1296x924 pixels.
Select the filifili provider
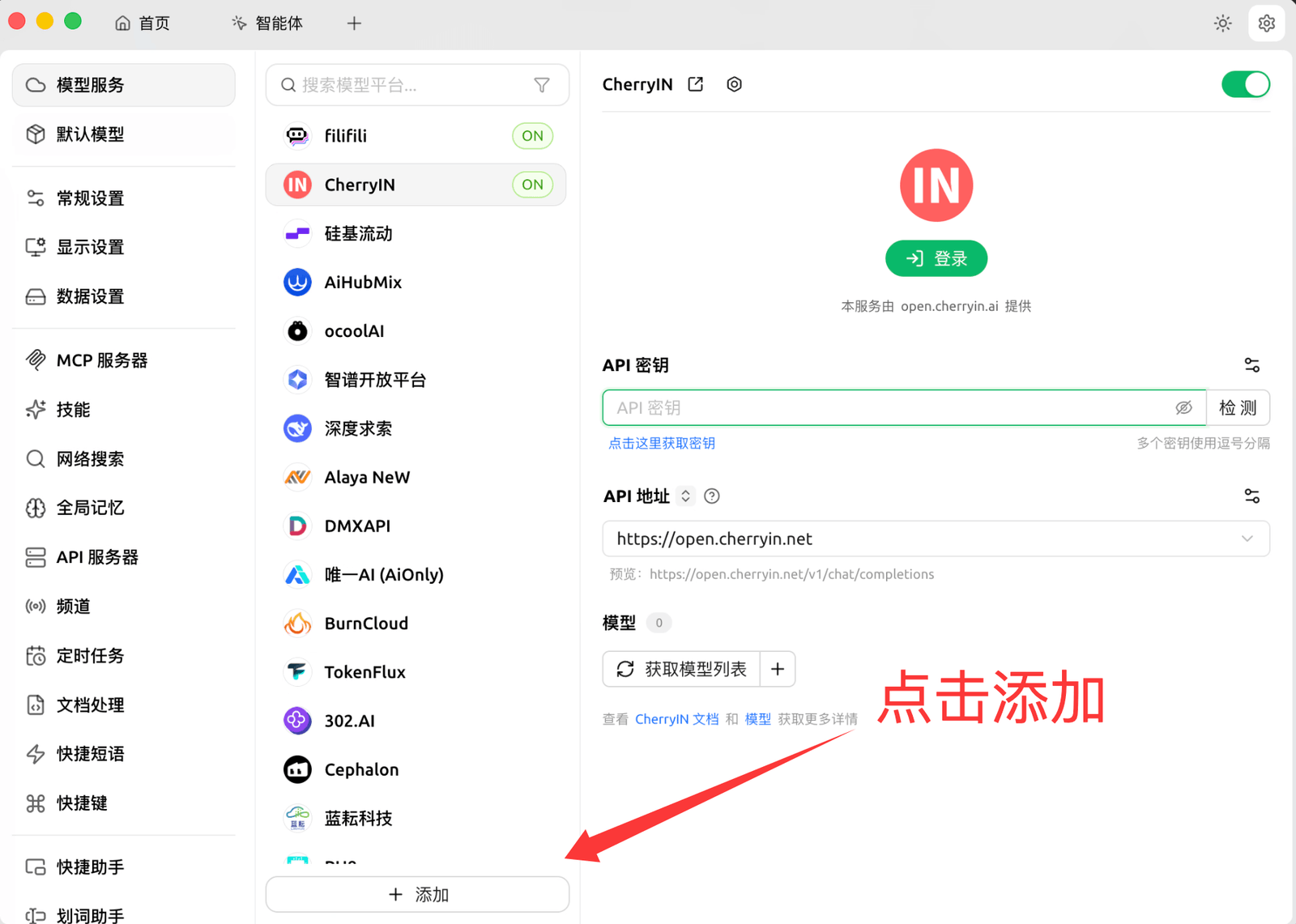click(416, 136)
